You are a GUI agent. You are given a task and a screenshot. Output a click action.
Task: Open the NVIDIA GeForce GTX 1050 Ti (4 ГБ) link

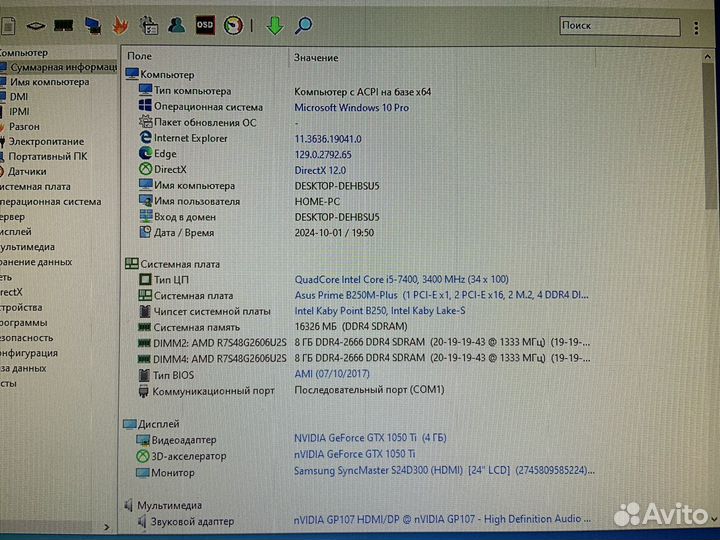(370, 438)
